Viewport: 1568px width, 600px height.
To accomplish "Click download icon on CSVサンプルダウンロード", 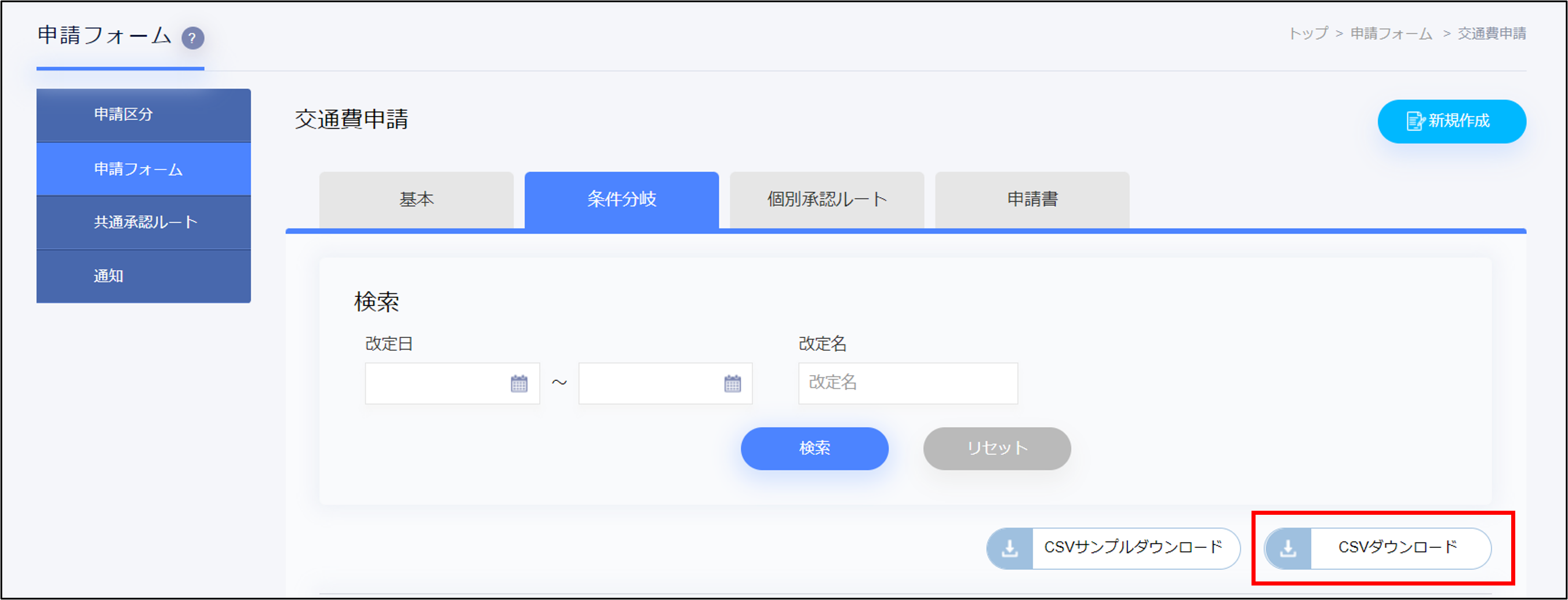I will tap(1010, 549).
